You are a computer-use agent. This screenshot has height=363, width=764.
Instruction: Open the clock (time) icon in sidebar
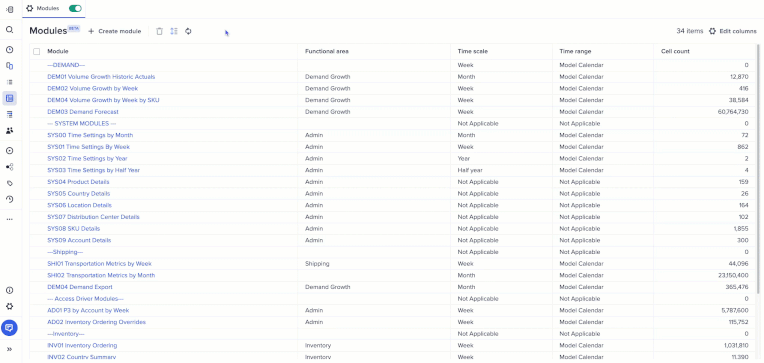pyautogui.click(x=9, y=50)
